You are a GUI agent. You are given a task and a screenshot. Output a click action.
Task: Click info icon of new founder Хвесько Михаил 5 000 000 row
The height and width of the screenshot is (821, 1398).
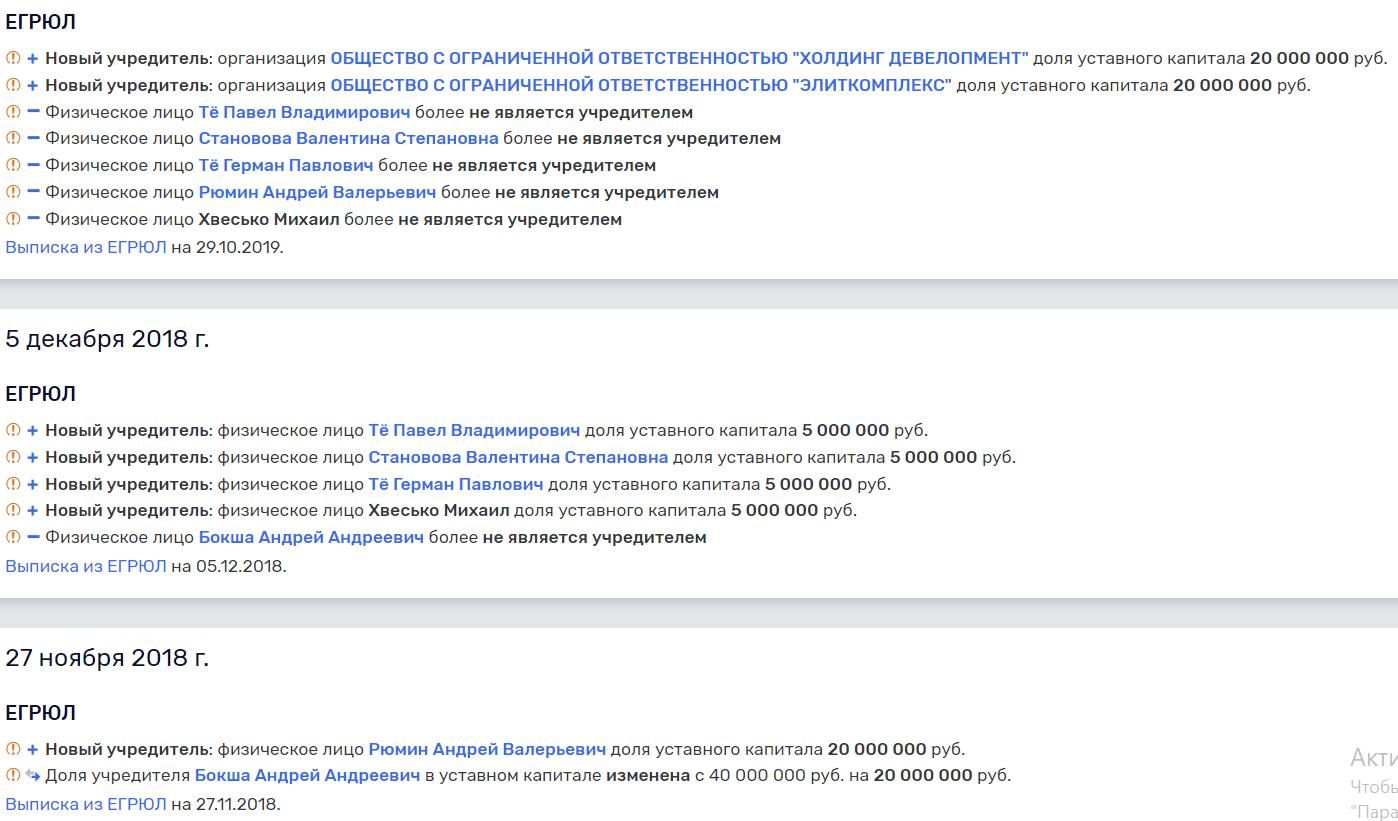13,511
